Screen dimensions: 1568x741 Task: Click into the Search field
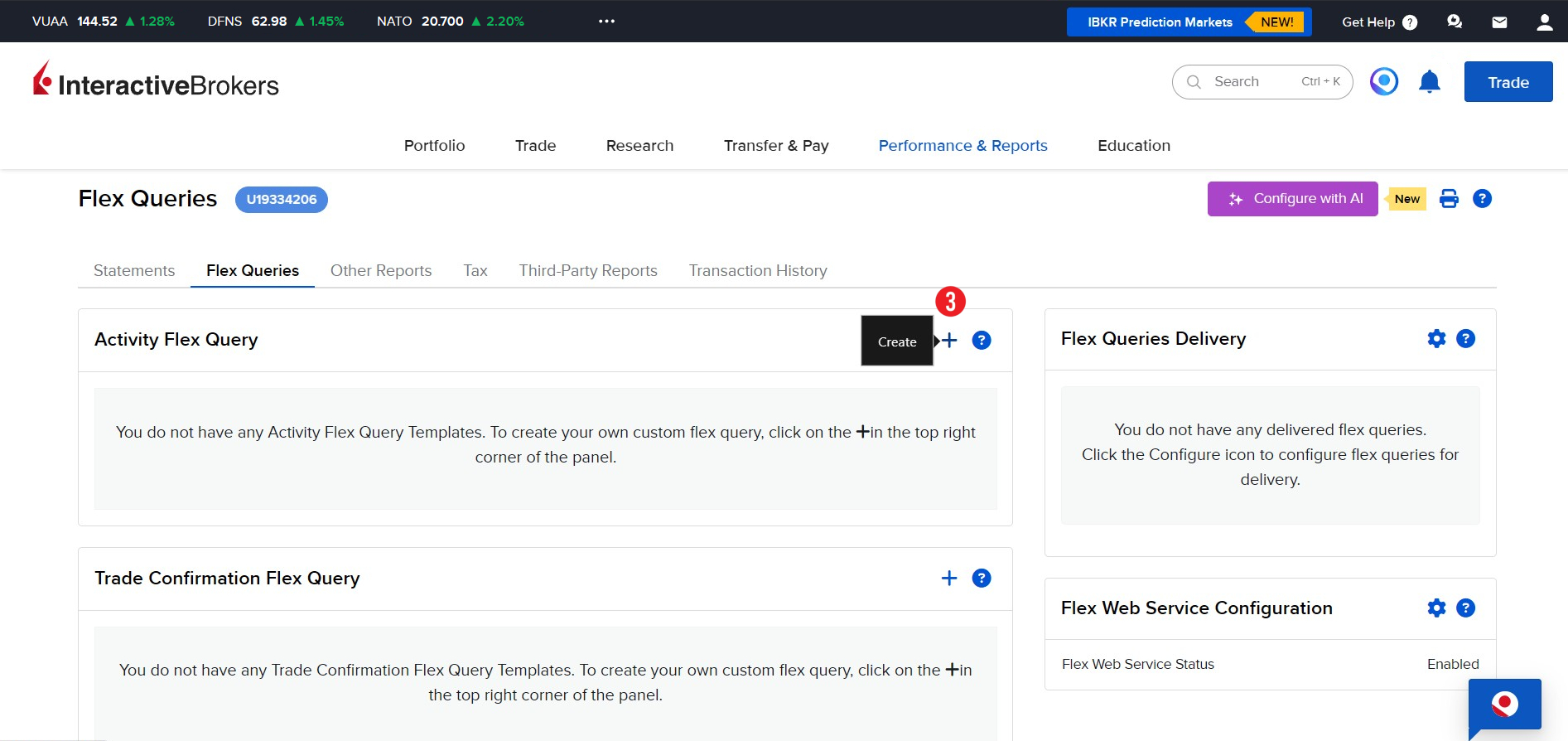pyautogui.click(x=1262, y=82)
